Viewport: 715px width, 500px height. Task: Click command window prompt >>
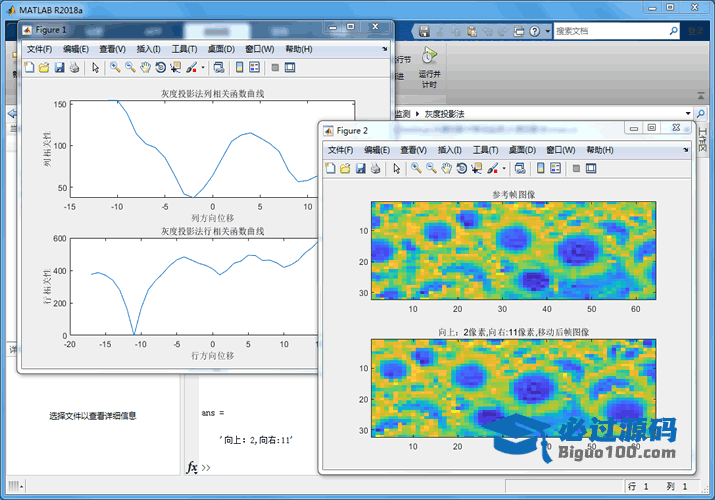click(x=206, y=468)
